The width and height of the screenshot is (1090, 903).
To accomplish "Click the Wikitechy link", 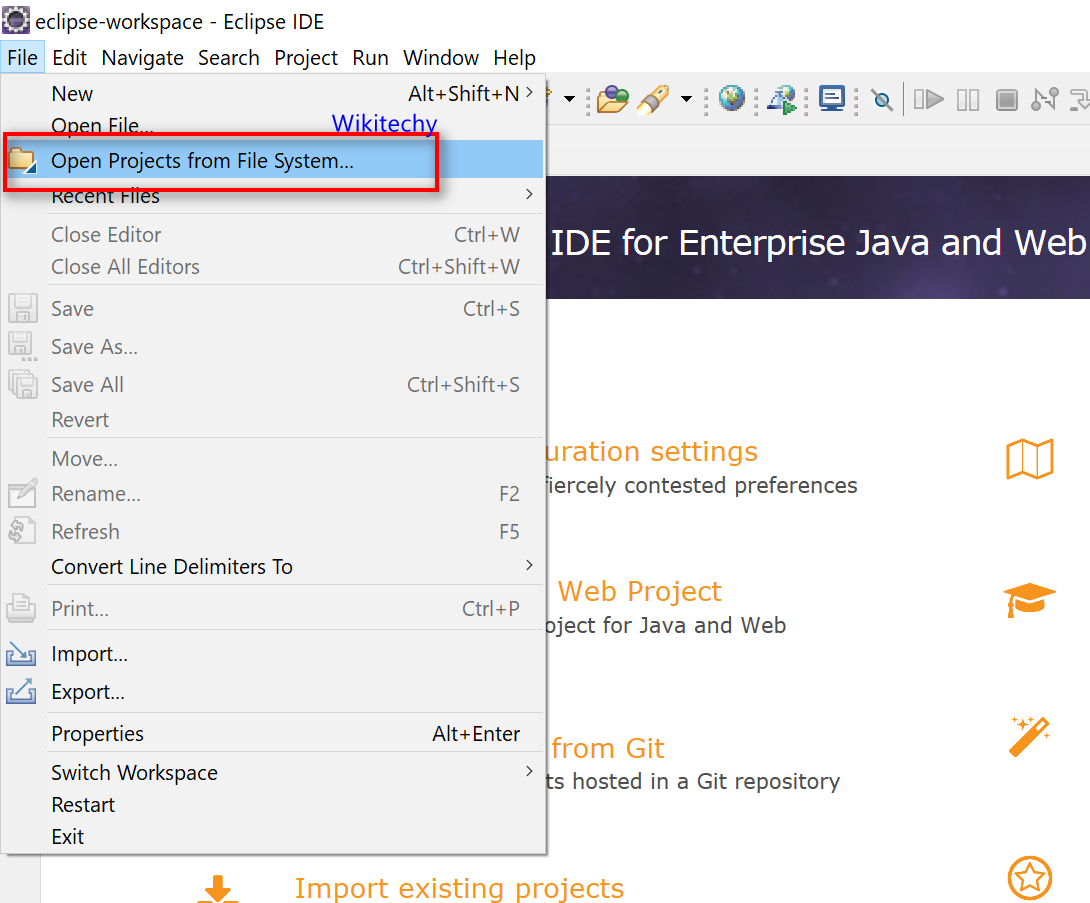I will [x=384, y=123].
